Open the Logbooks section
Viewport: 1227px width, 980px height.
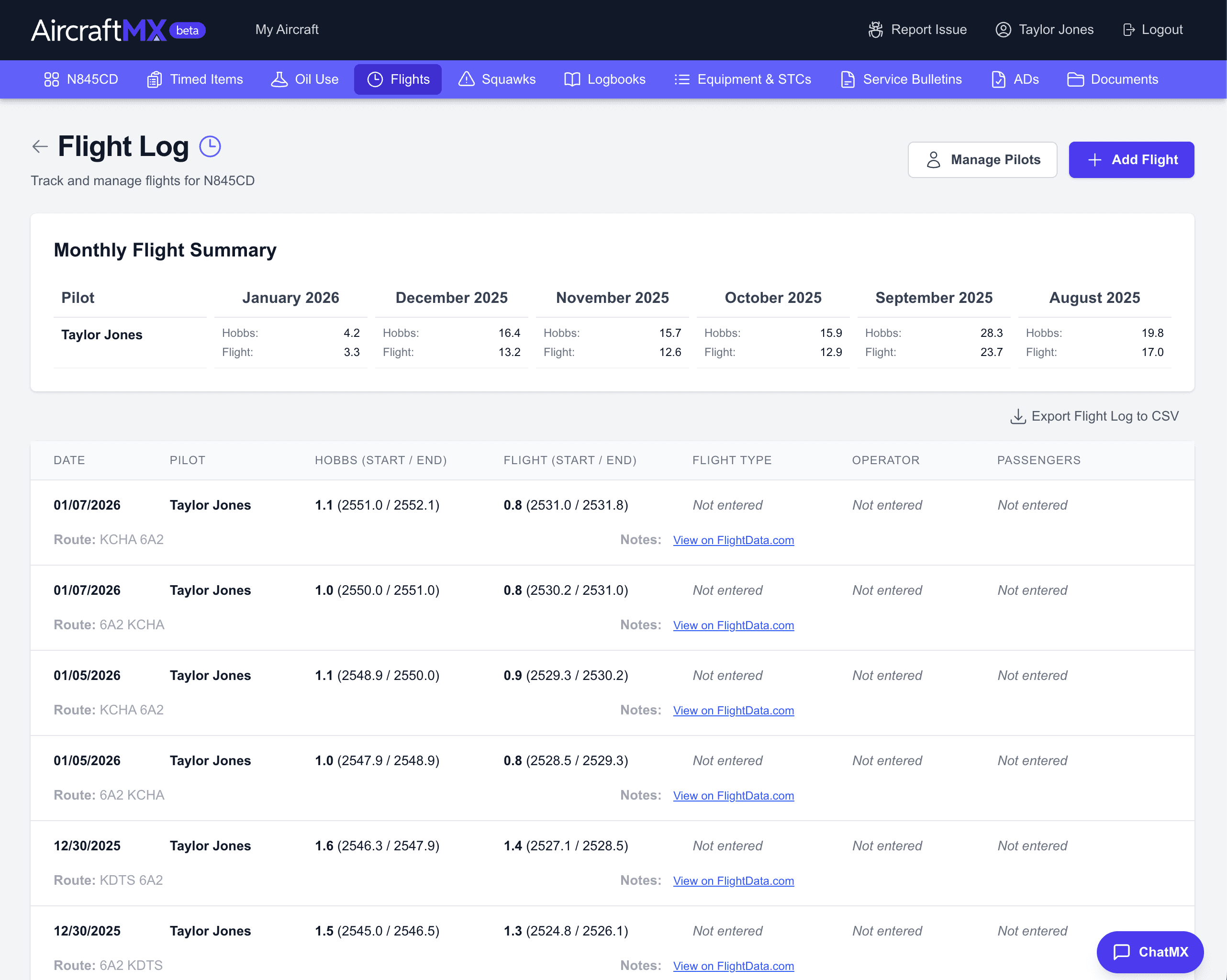(x=604, y=79)
